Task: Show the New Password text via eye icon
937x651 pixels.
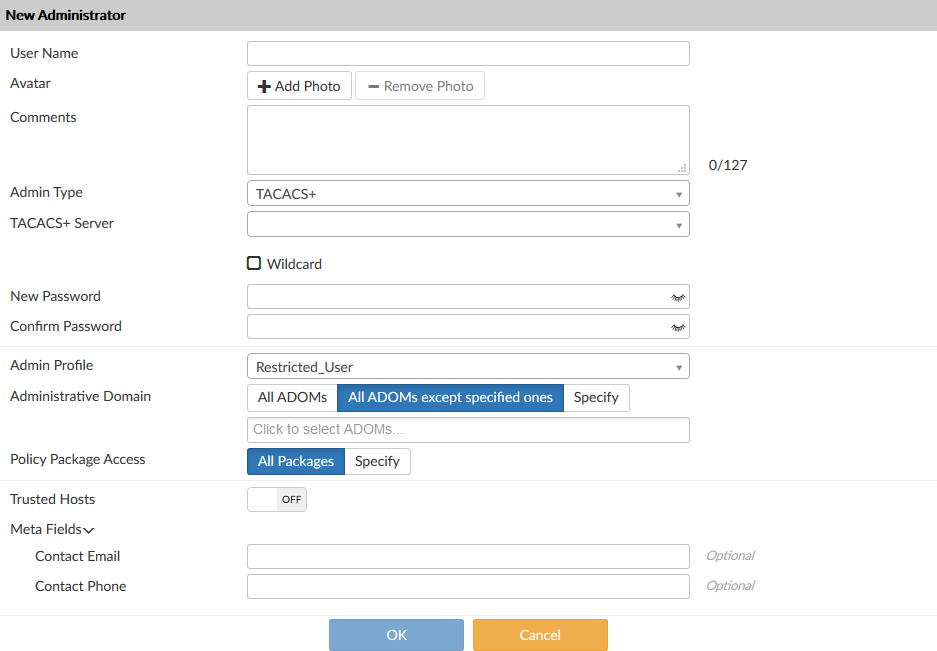Action: pos(679,297)
